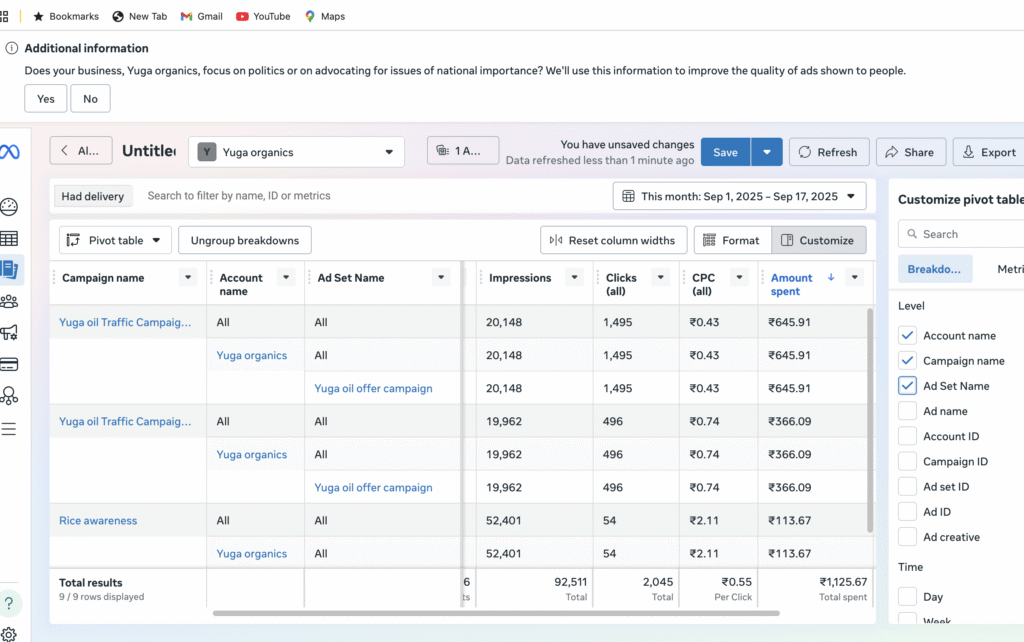Select the Format view tab
1024x642 pixels.
point(732,240)
